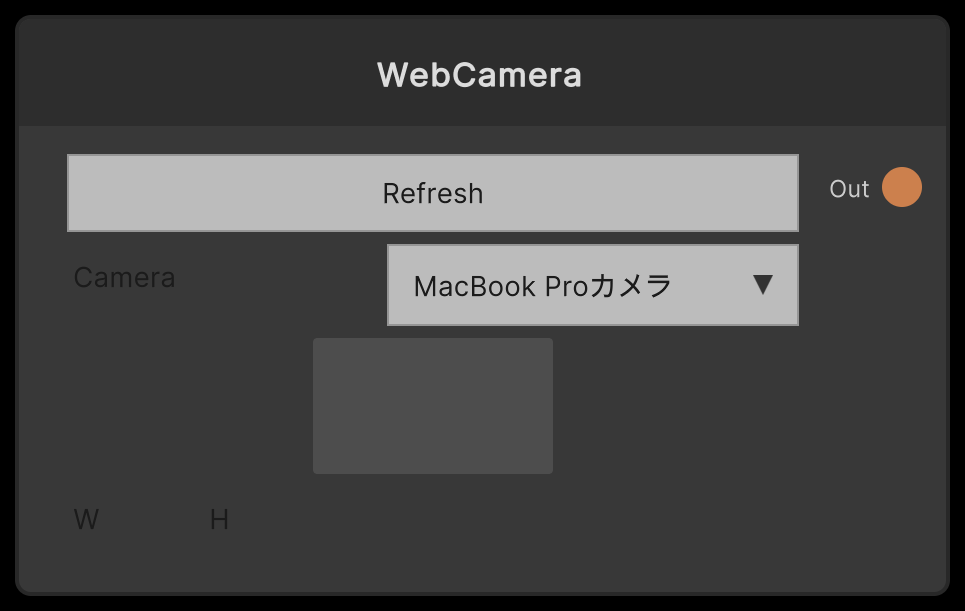Click the Camera parameter label
The height and width of the screenshot is (611, 965).
click(124, 277)
